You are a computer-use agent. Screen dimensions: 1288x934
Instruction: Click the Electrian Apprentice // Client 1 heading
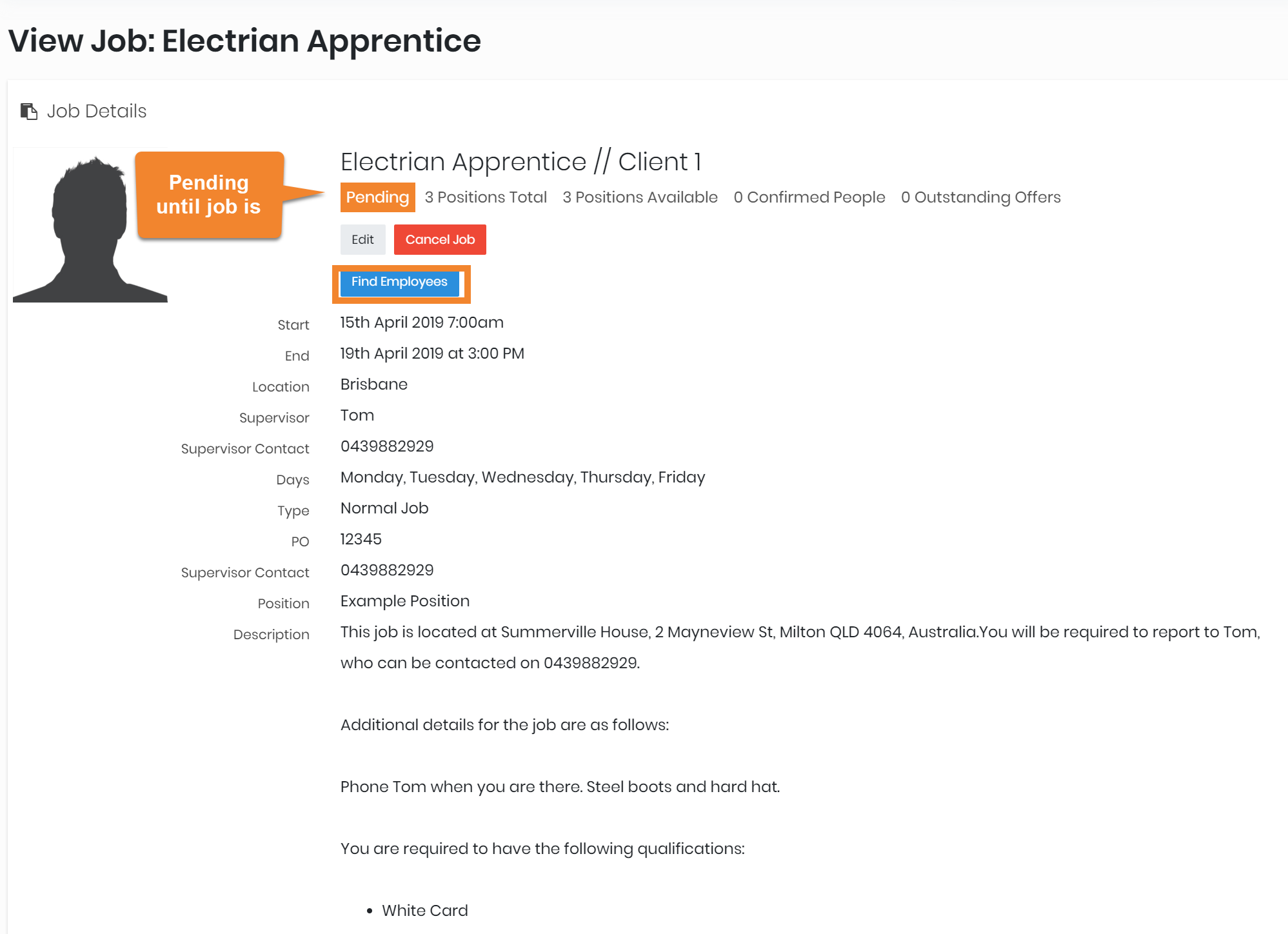coord(520,162)
